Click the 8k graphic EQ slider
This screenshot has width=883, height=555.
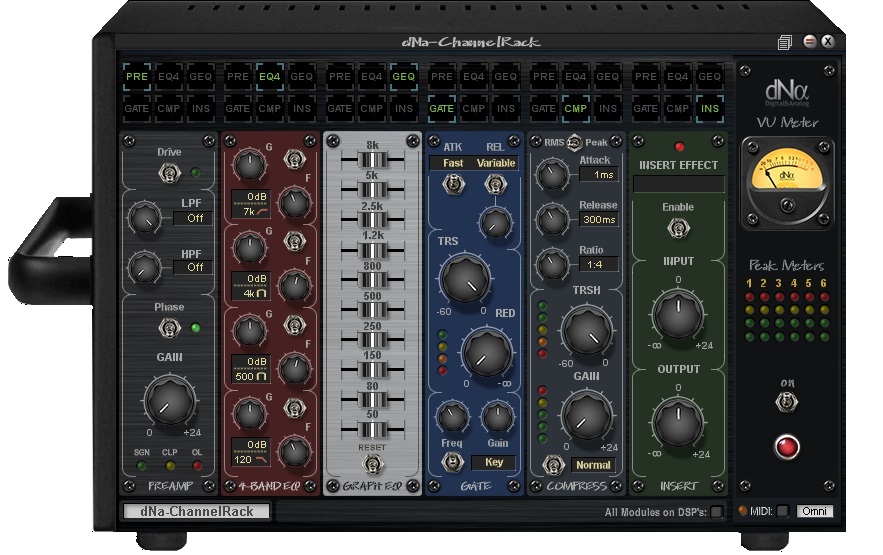372,160
